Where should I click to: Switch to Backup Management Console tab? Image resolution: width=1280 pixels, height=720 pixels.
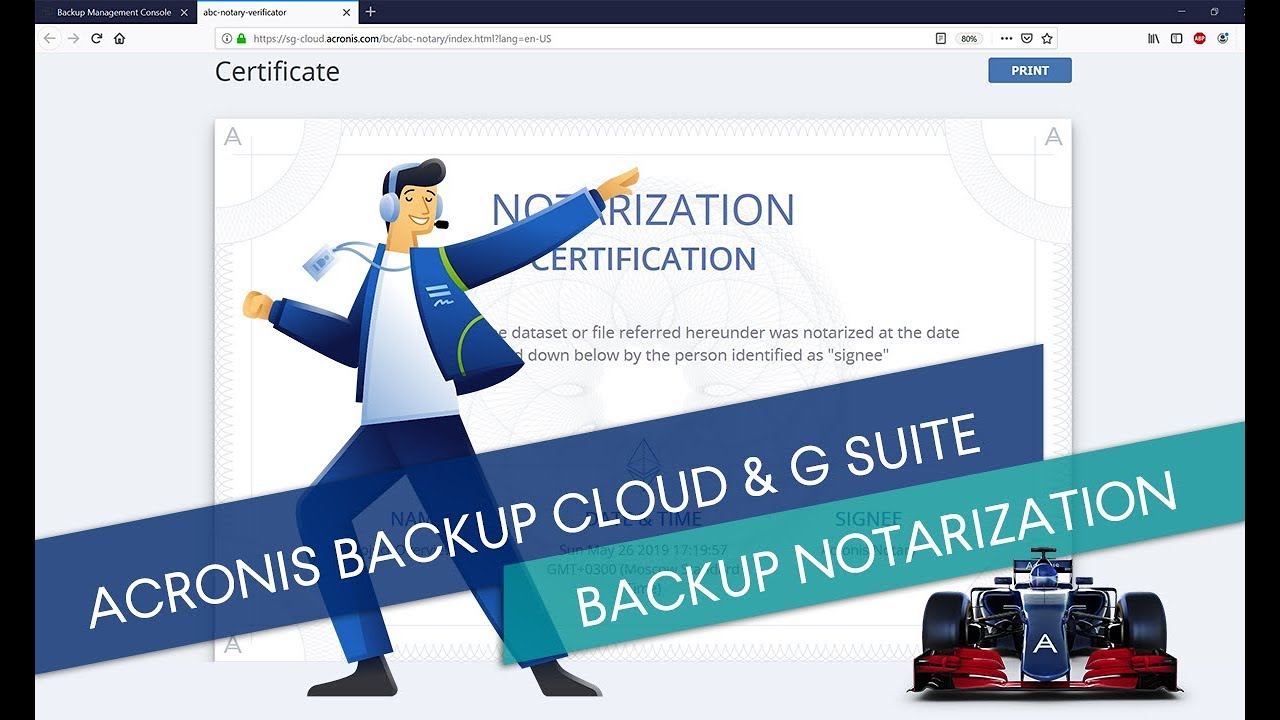point(115,12)
